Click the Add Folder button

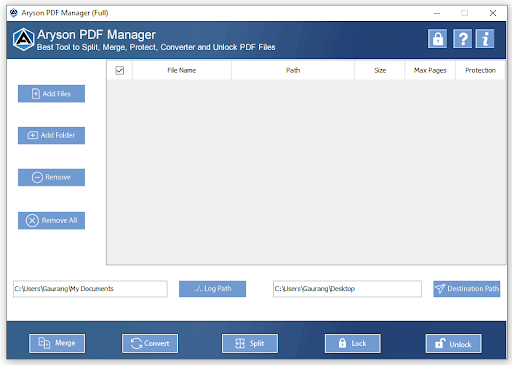(51, 135)
